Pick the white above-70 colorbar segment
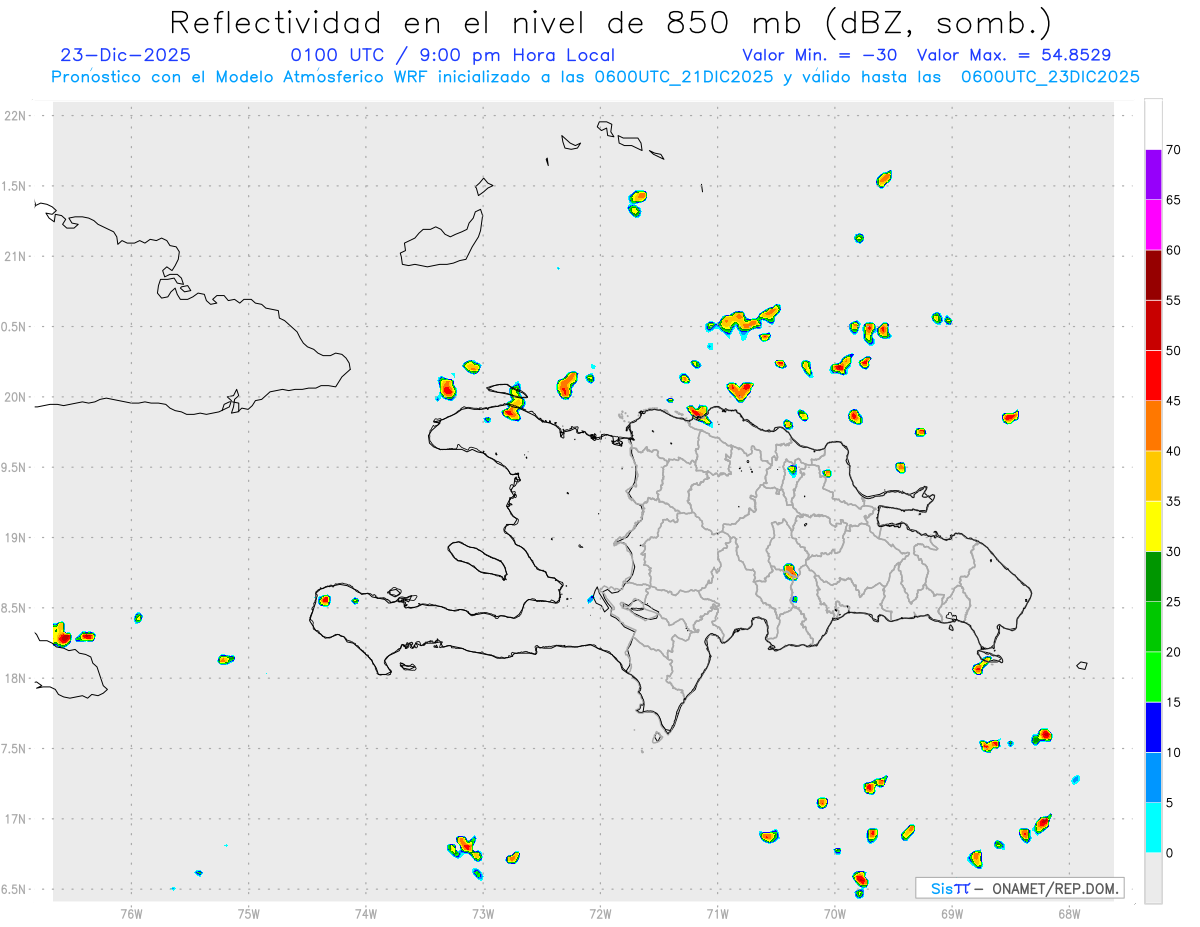Image resolution: width=1200 pixels, height=927 pixels. 1153,124
